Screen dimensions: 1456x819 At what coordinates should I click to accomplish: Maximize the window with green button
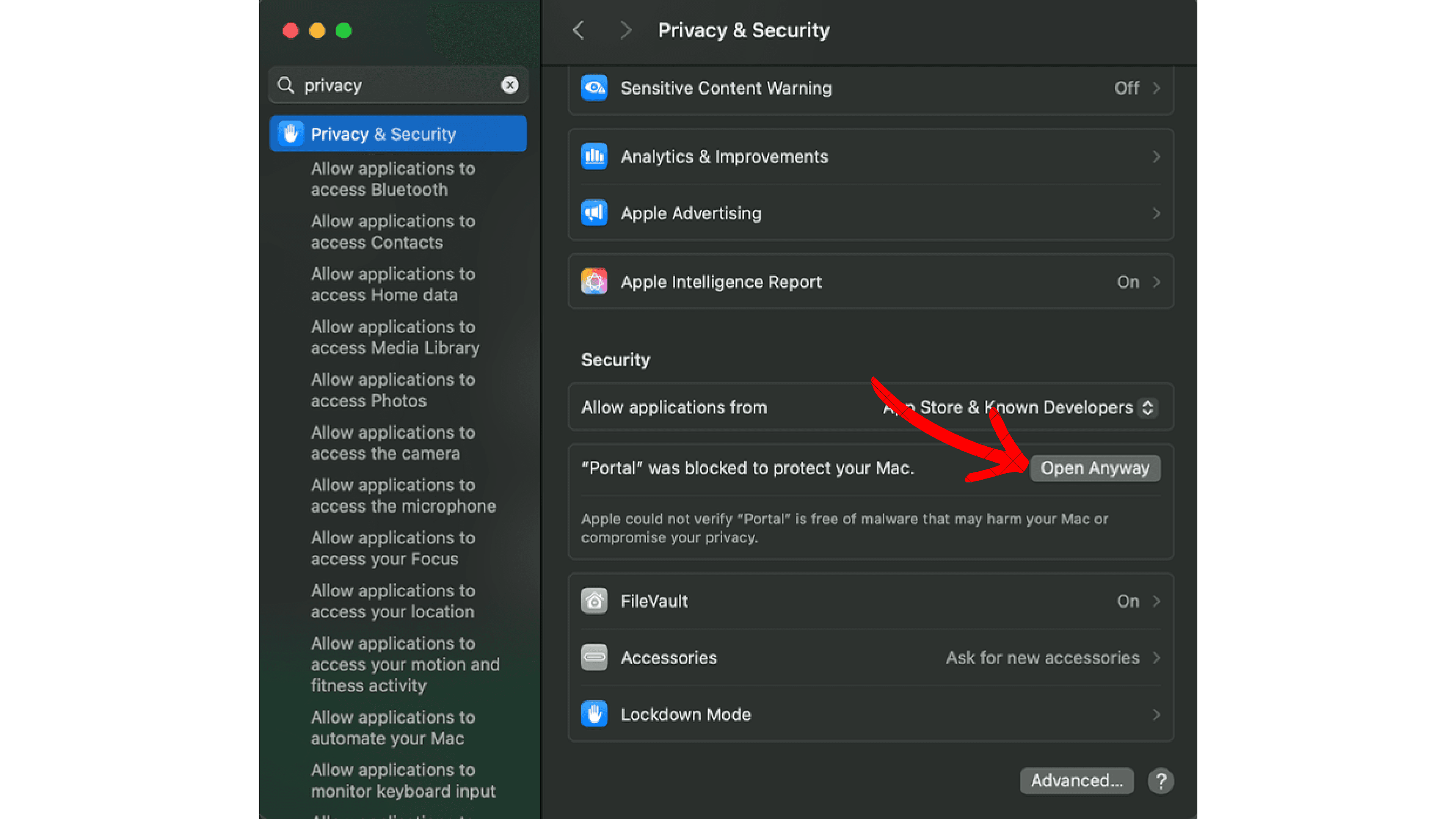[344, 30]
